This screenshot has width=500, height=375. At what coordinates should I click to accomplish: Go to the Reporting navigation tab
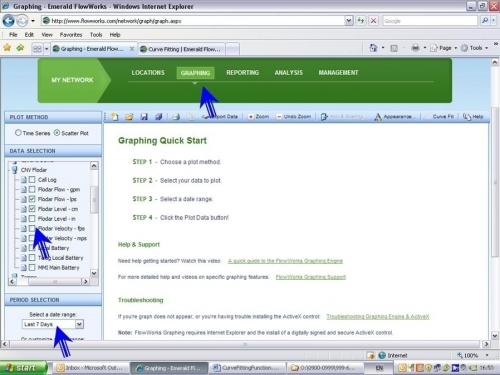[243, 73]
